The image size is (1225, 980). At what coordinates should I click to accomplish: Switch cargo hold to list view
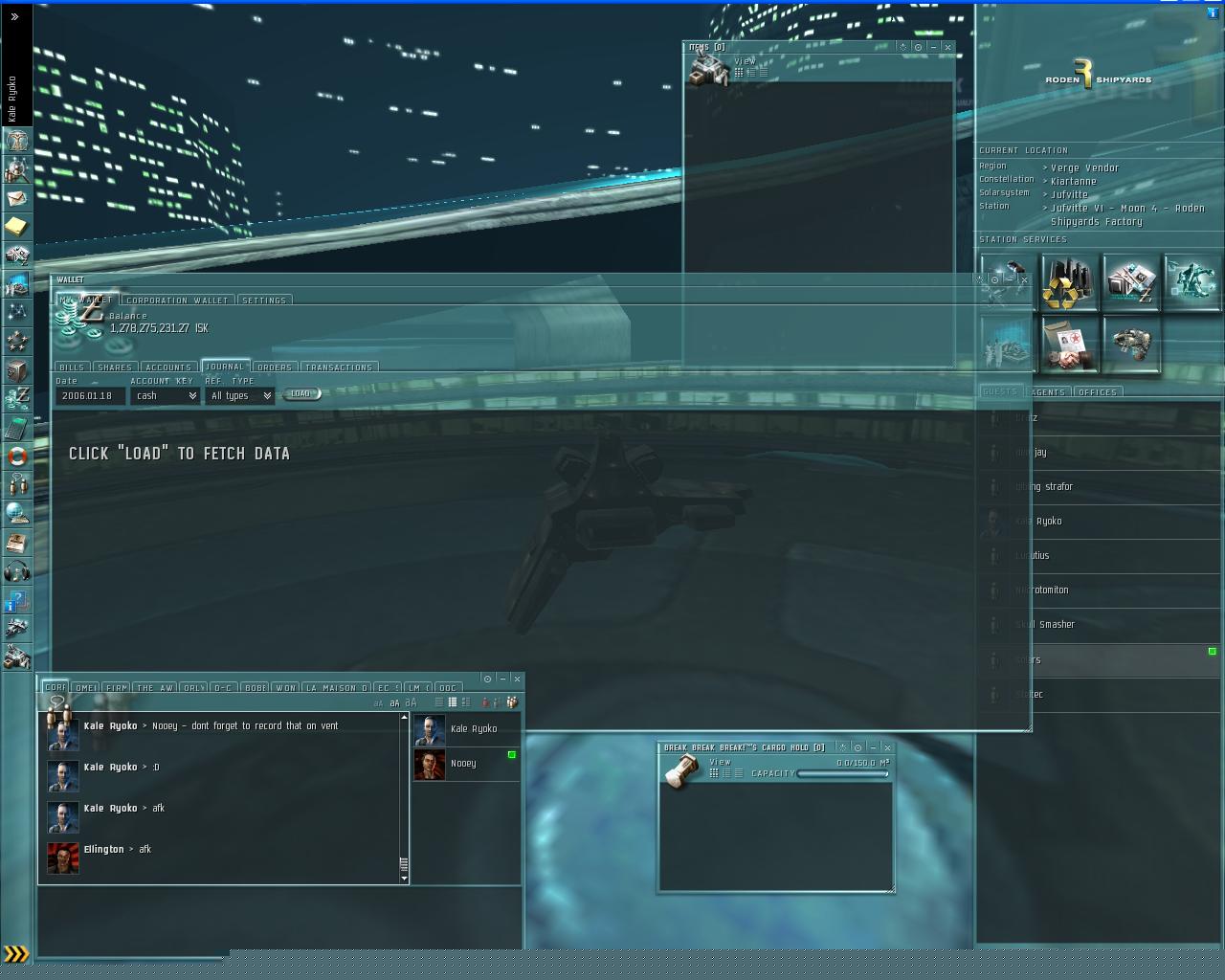click(x=738, y=773)
